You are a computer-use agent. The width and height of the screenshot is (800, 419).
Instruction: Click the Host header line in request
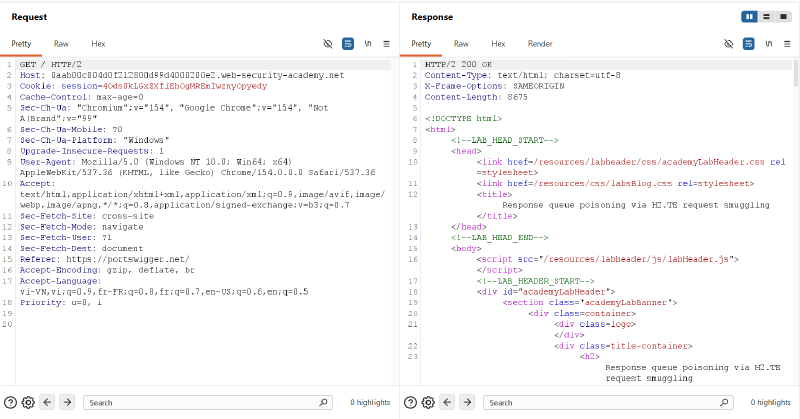[x=182, y=75]
